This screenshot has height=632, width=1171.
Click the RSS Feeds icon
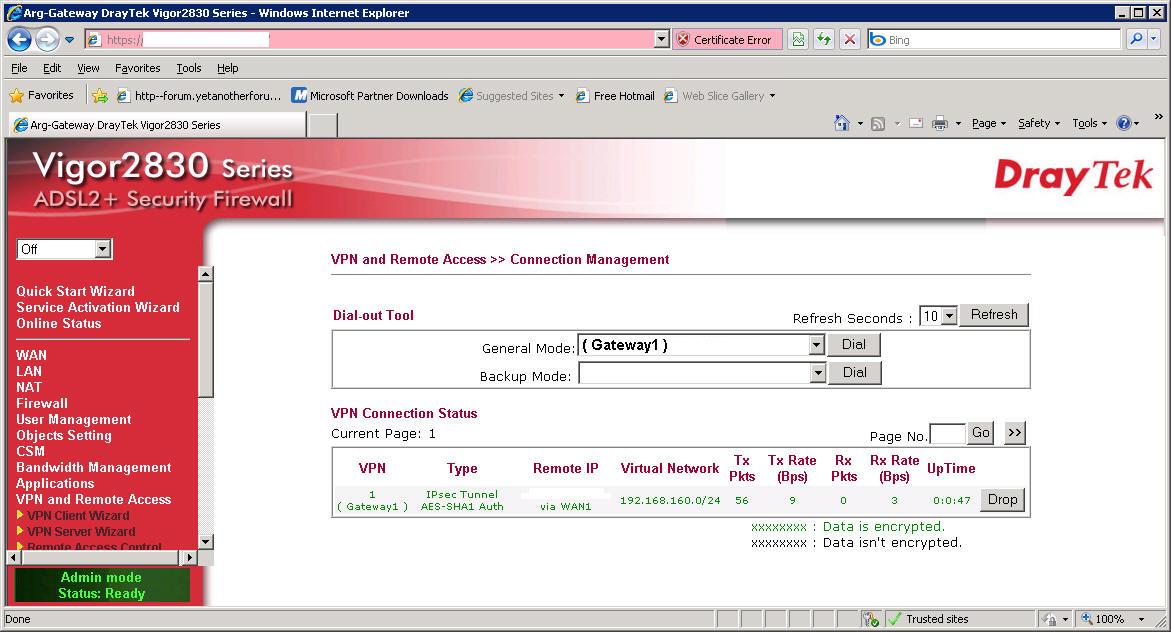coord(878,123)
